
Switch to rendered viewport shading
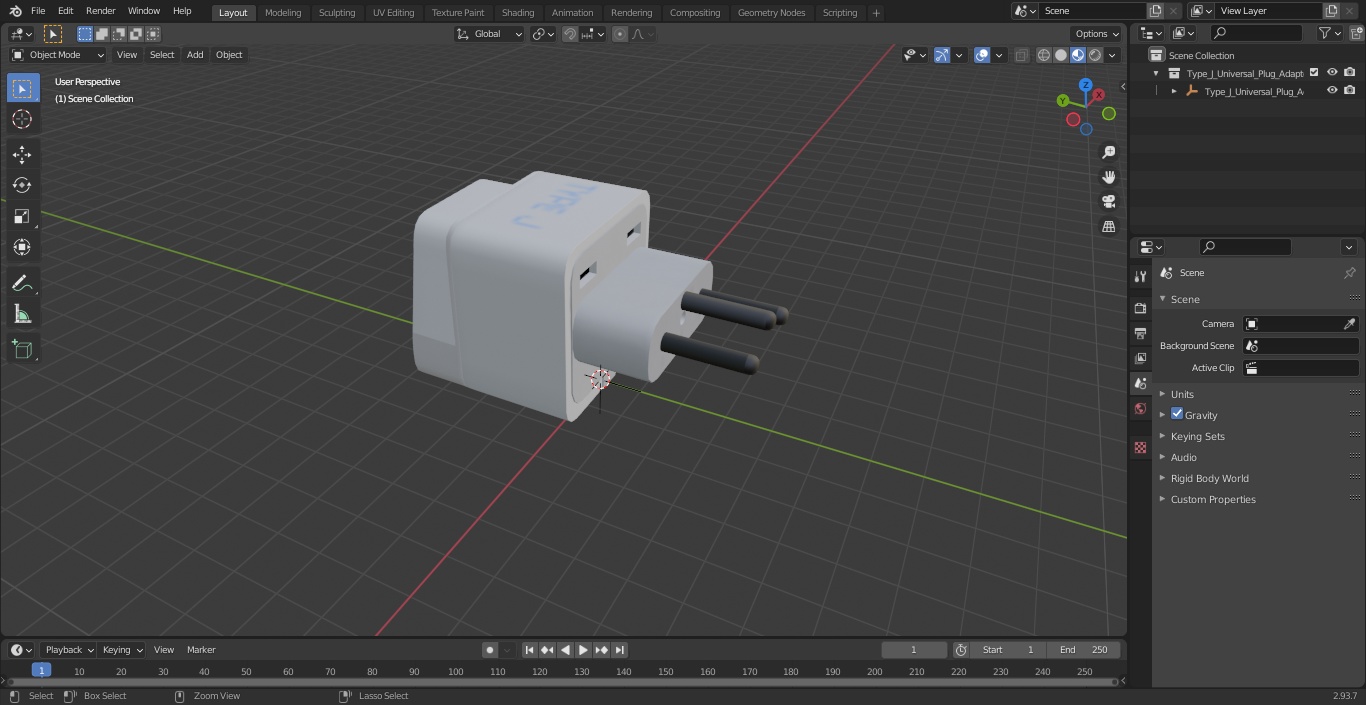[x=1095, y=55]
